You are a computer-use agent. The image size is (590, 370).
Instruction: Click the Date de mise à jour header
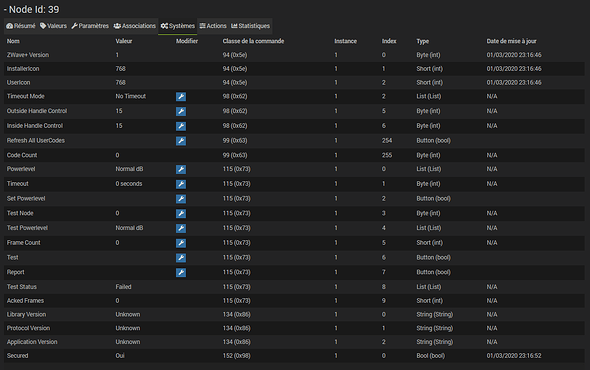(511, 41)
